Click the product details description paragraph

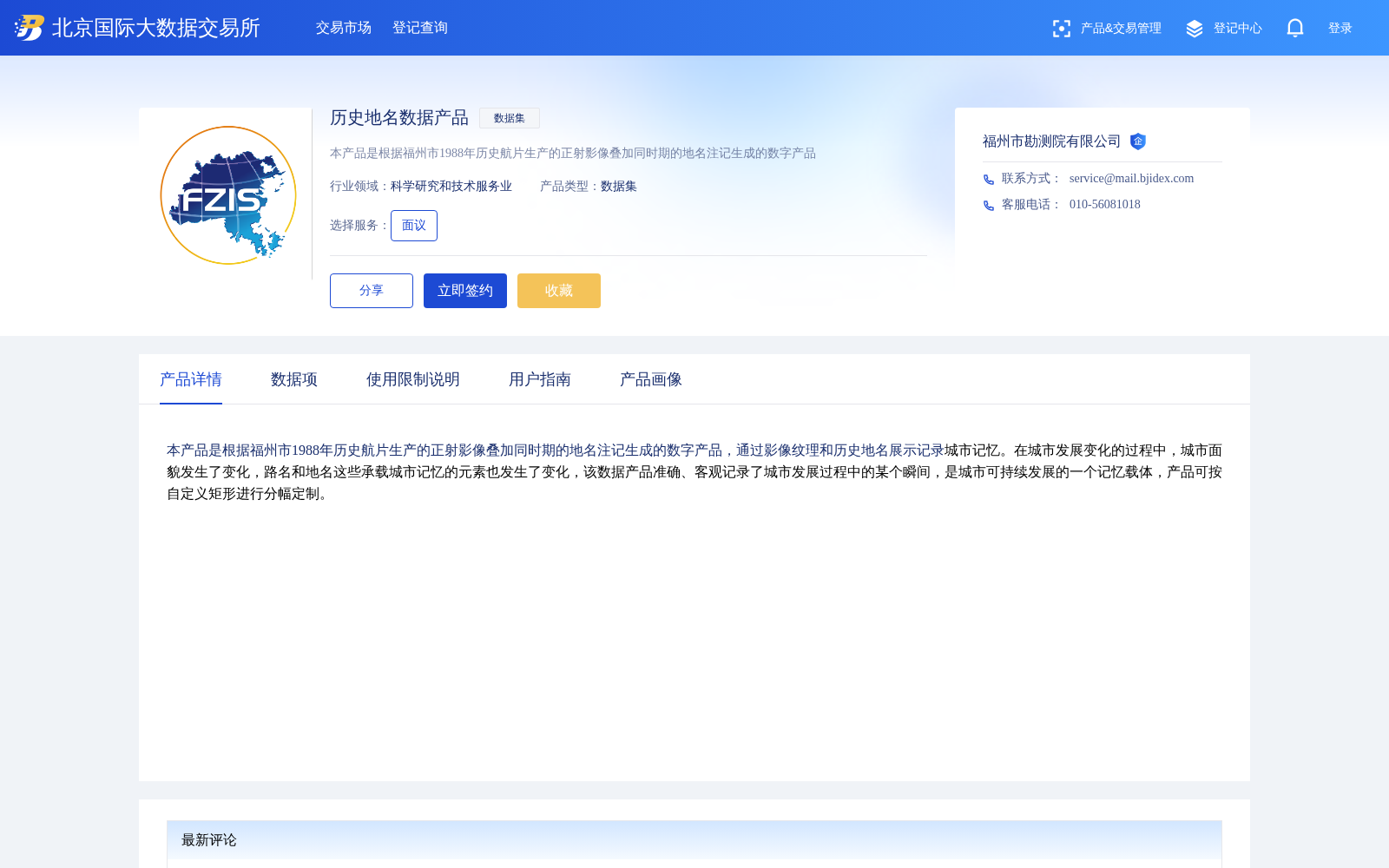tap(694, 472)
